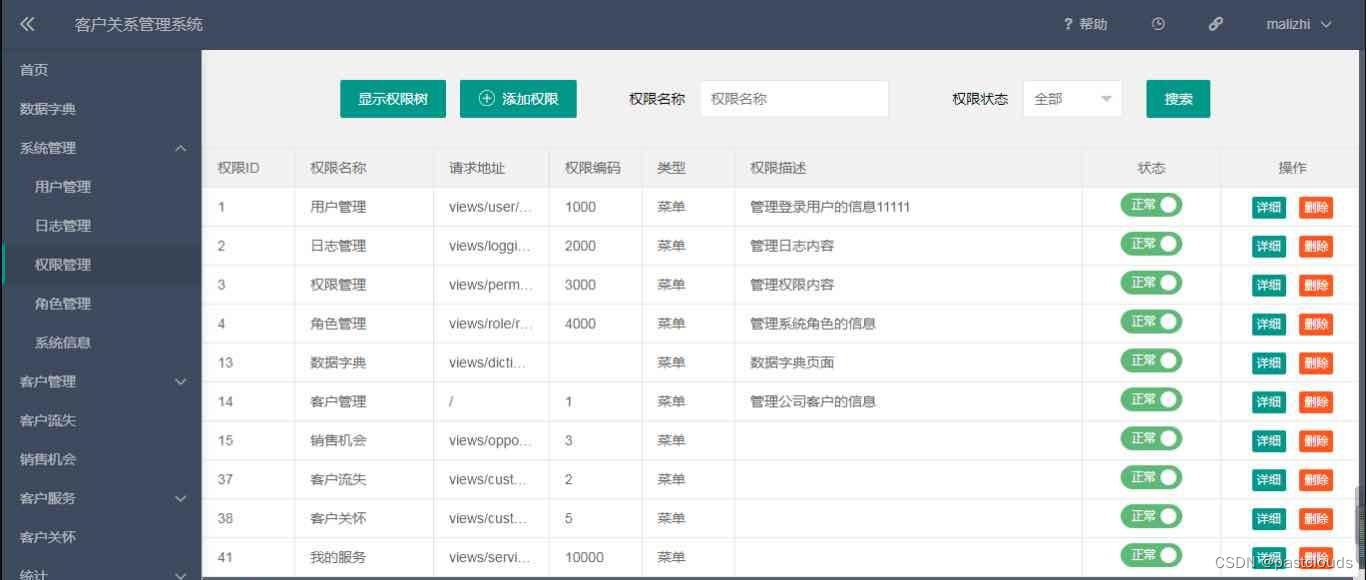
Task: Click 详细 for the 日志管理 row
Action: pyautogui.click(x=1269, y=247)
